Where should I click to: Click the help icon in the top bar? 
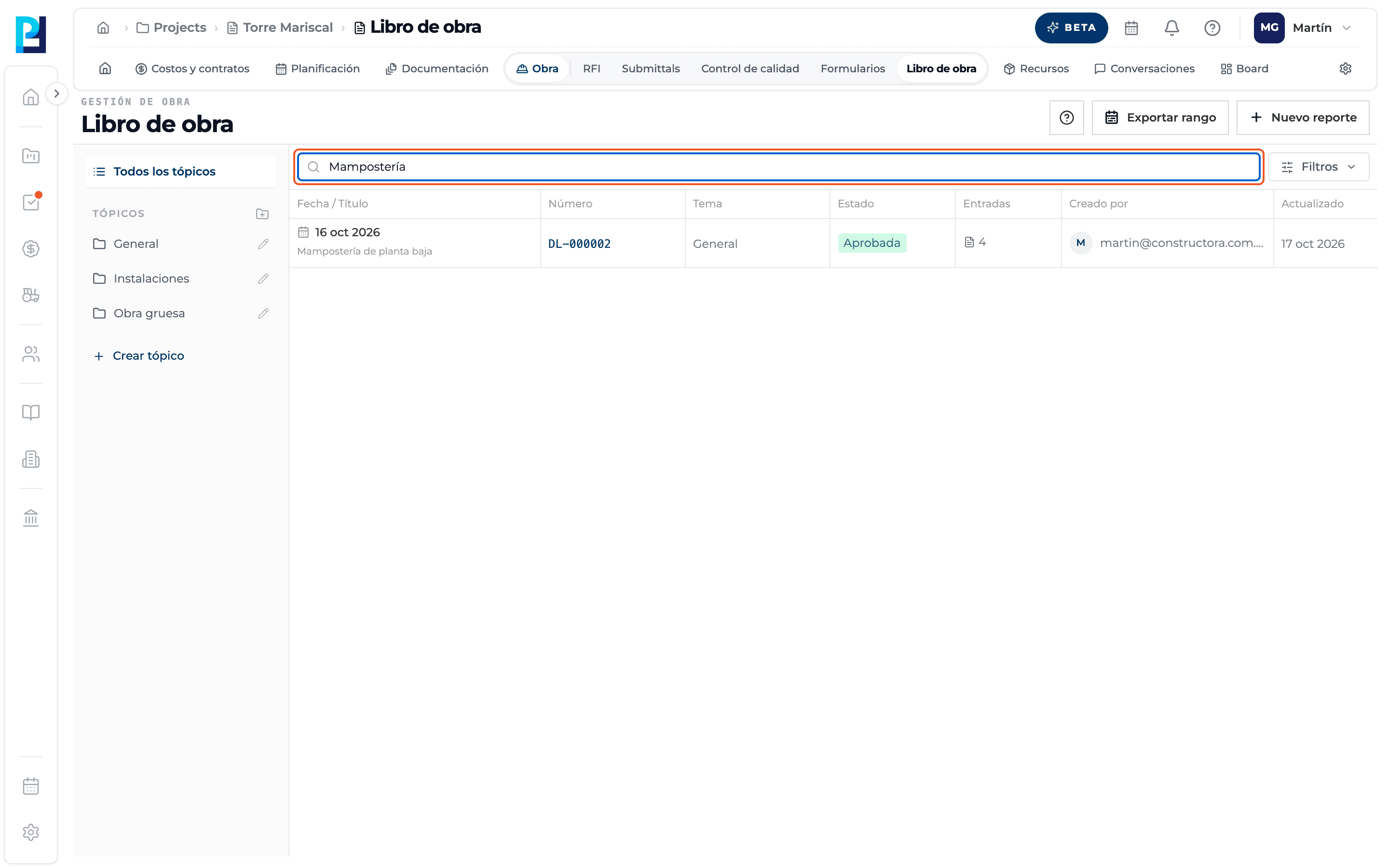(x=1212, y=27)
